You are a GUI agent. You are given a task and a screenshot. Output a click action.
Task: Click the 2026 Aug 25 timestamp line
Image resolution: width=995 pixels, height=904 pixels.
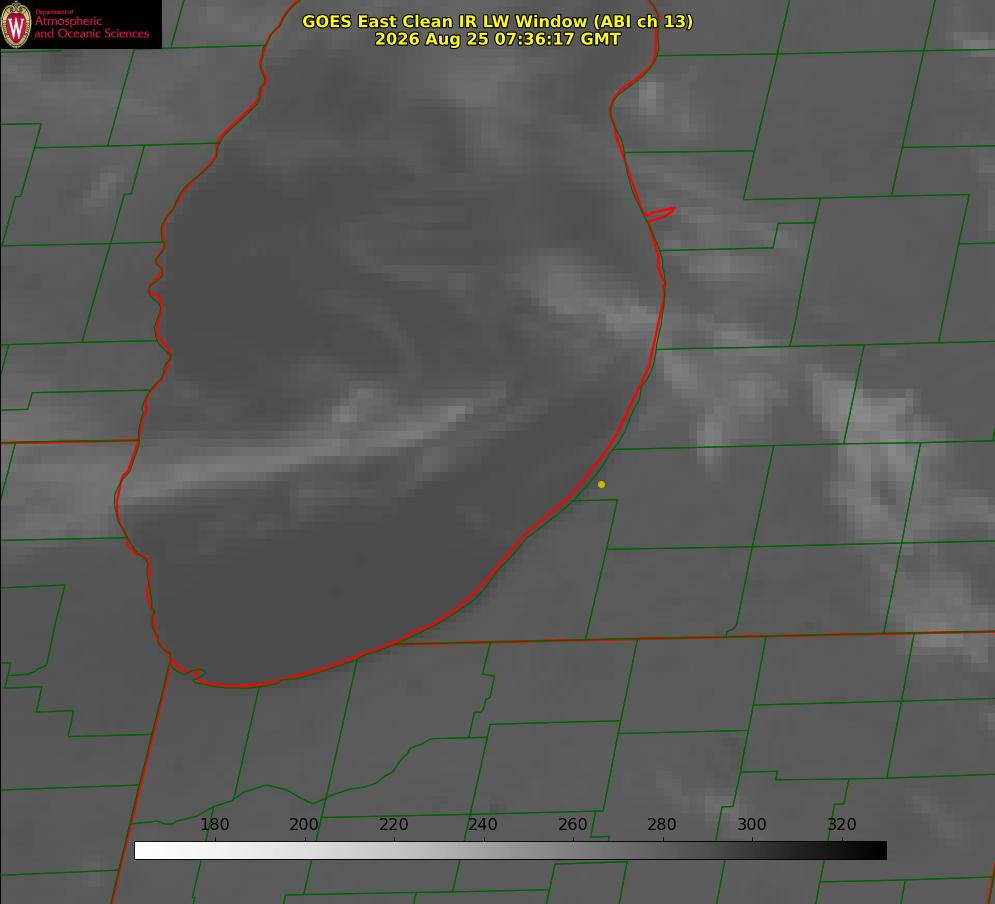[x=498, y=39]
